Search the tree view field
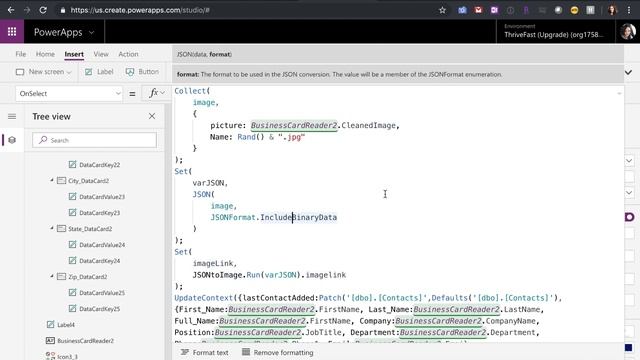Image resolution: width=640 pixels, height=360 pixels. click(94, 140)
